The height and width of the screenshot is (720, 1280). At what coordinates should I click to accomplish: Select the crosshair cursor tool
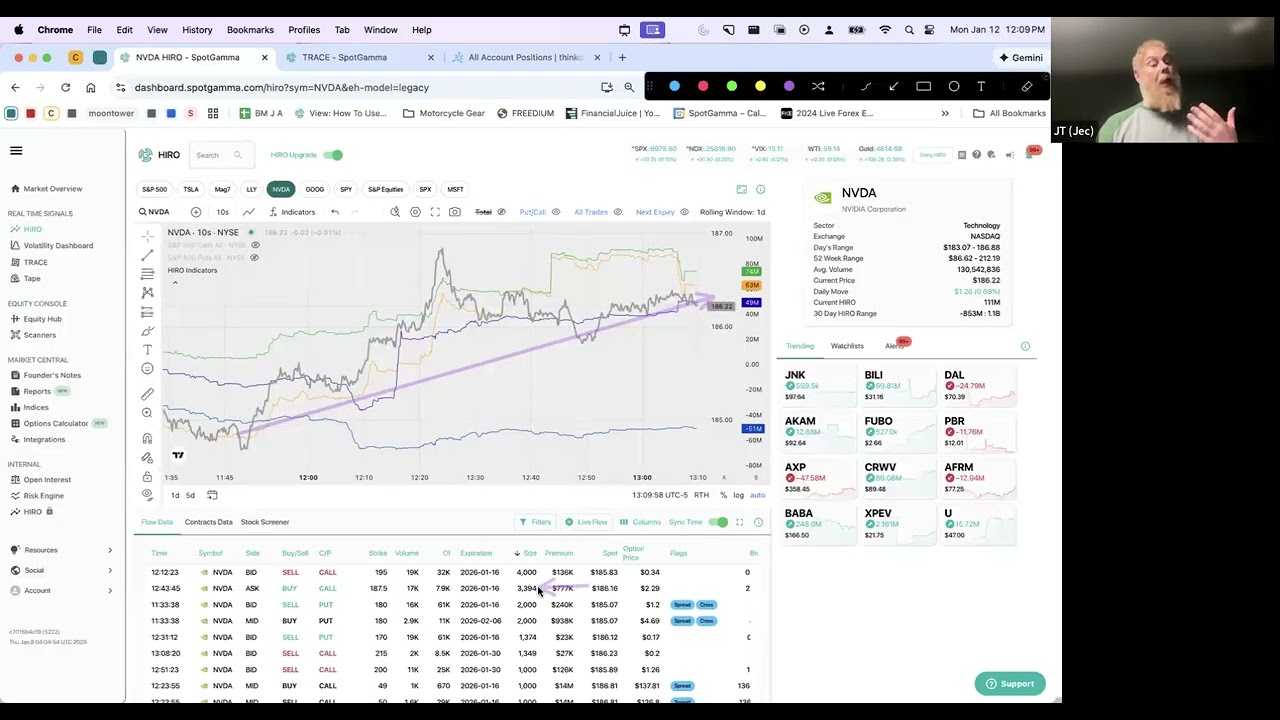[x=147, y=237]
